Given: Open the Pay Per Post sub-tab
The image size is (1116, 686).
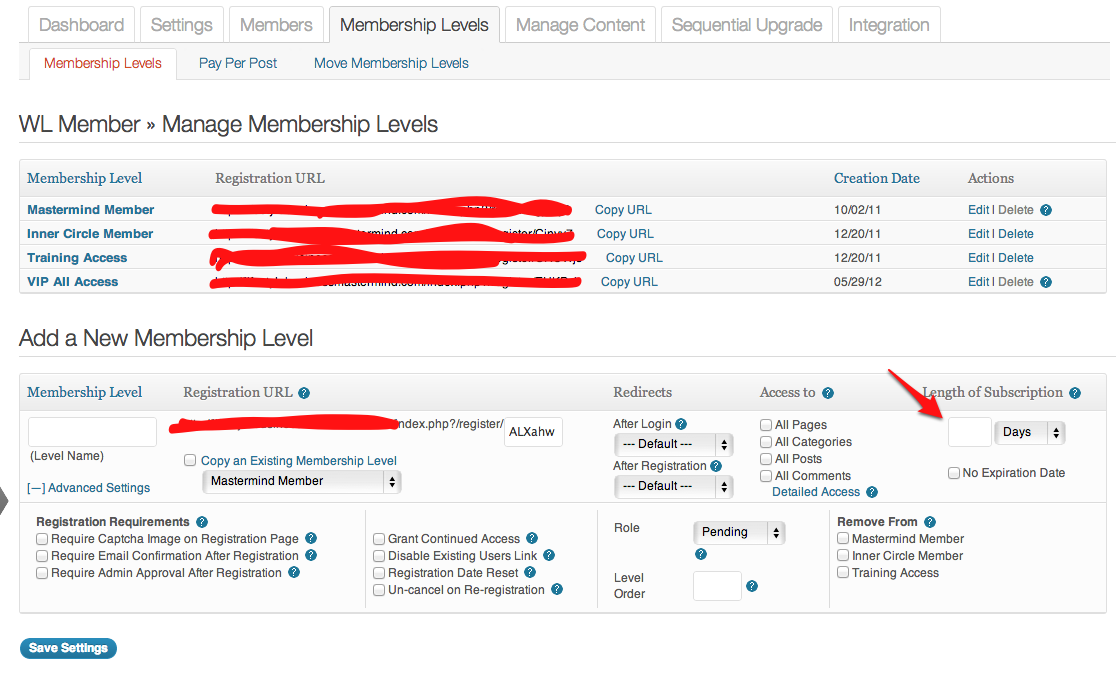Looking at the screenshot, I should pos(238,63).
